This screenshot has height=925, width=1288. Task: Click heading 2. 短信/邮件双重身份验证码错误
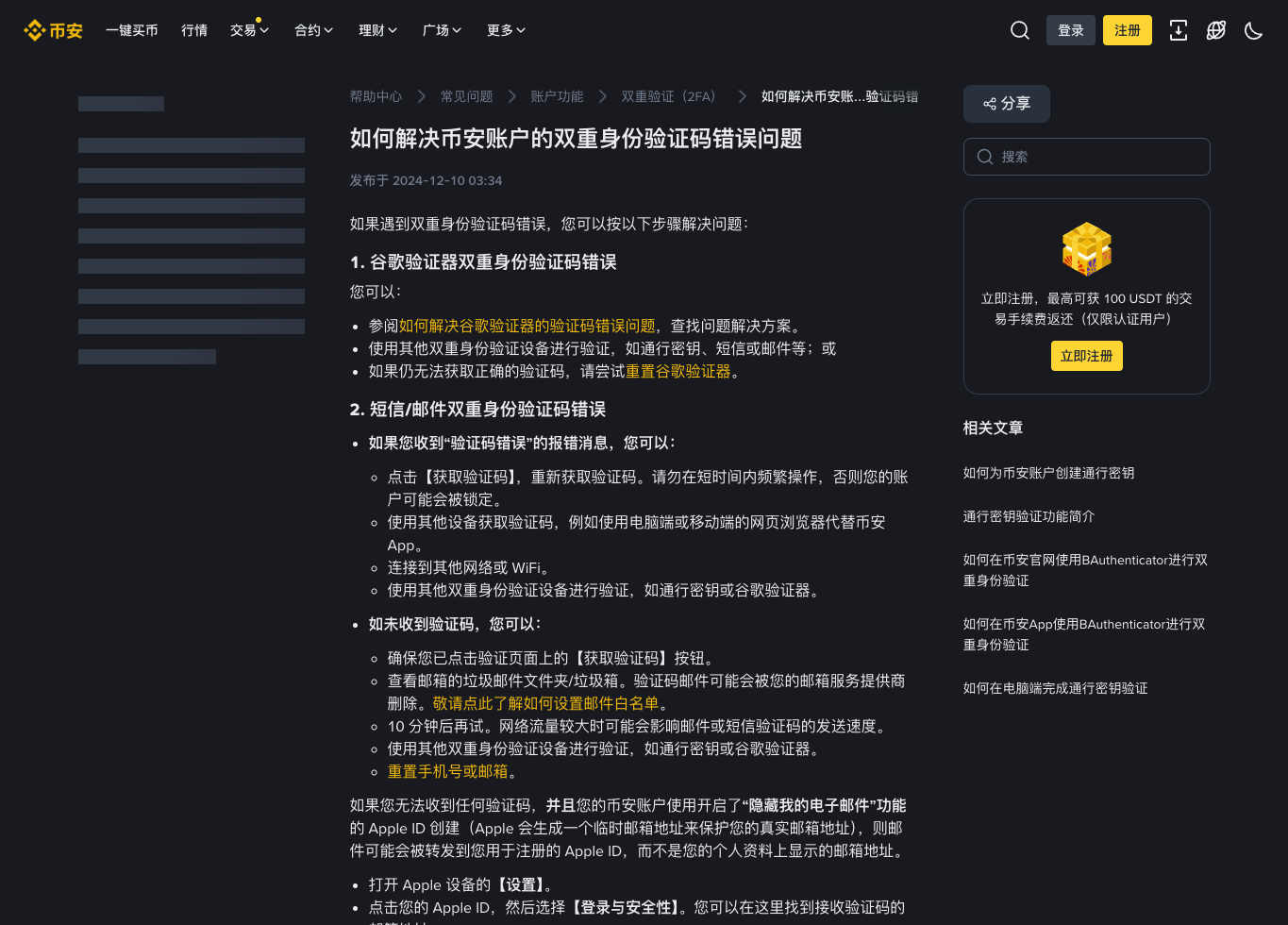pyautogui.click(x=477, y=409)
